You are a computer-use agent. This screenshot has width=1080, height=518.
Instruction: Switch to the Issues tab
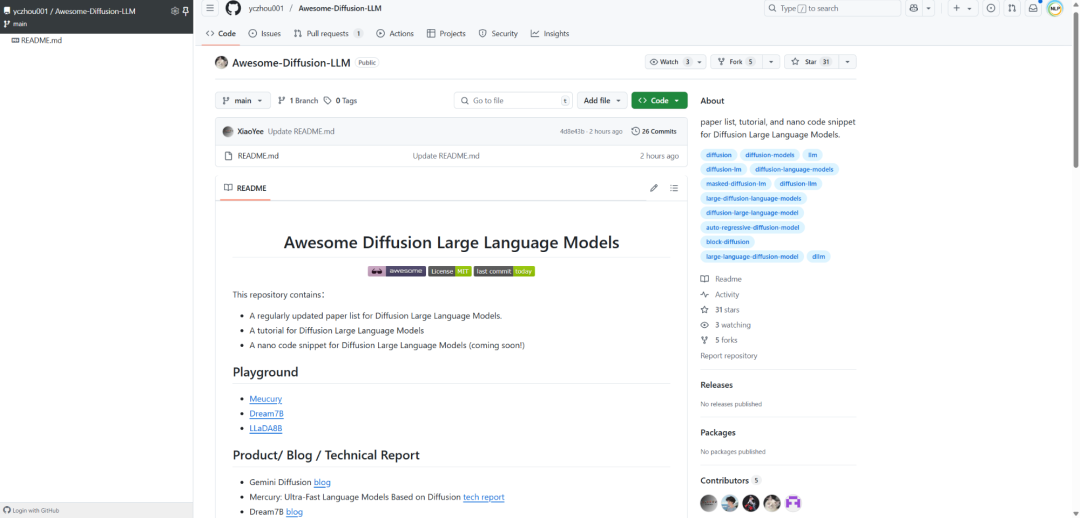pos(264,33)
